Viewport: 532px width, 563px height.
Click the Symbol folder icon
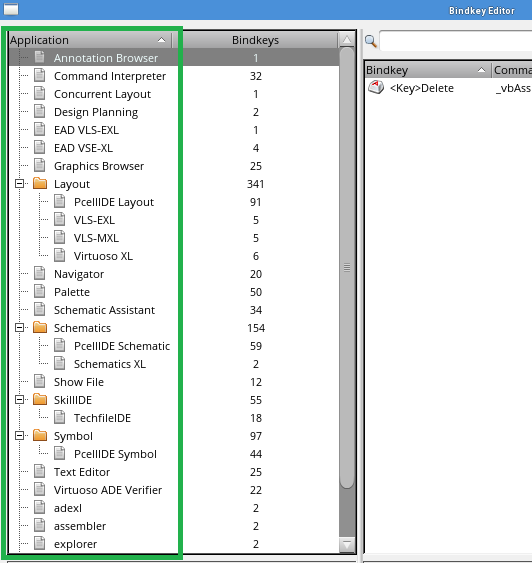click(x=40, y=436)
